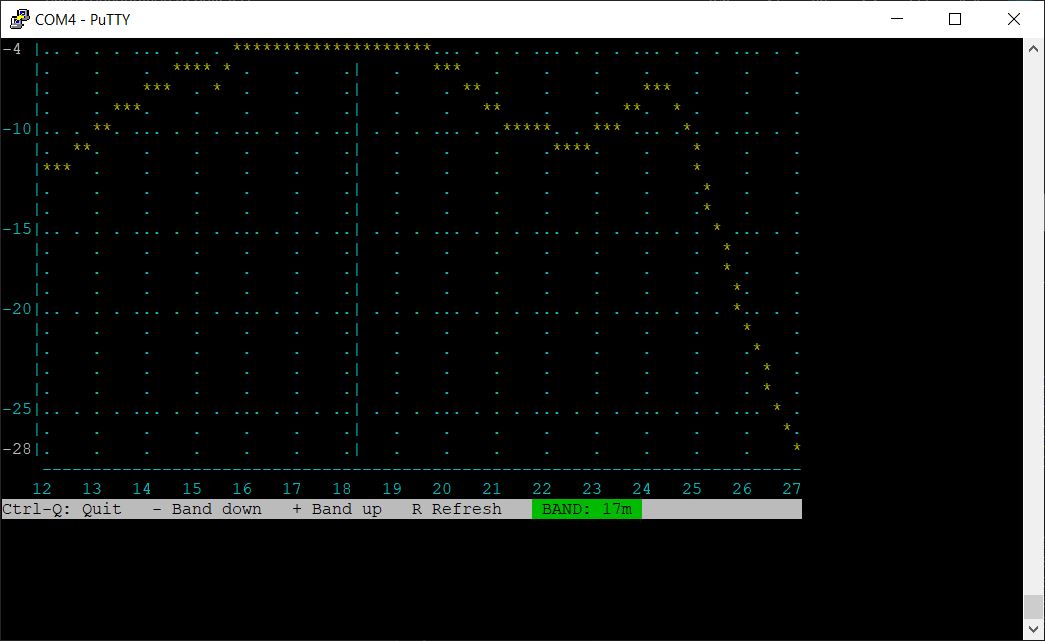Open the PuTTY system menu icon
Viewport: 1045px width, 641px height.
[18, 19]
